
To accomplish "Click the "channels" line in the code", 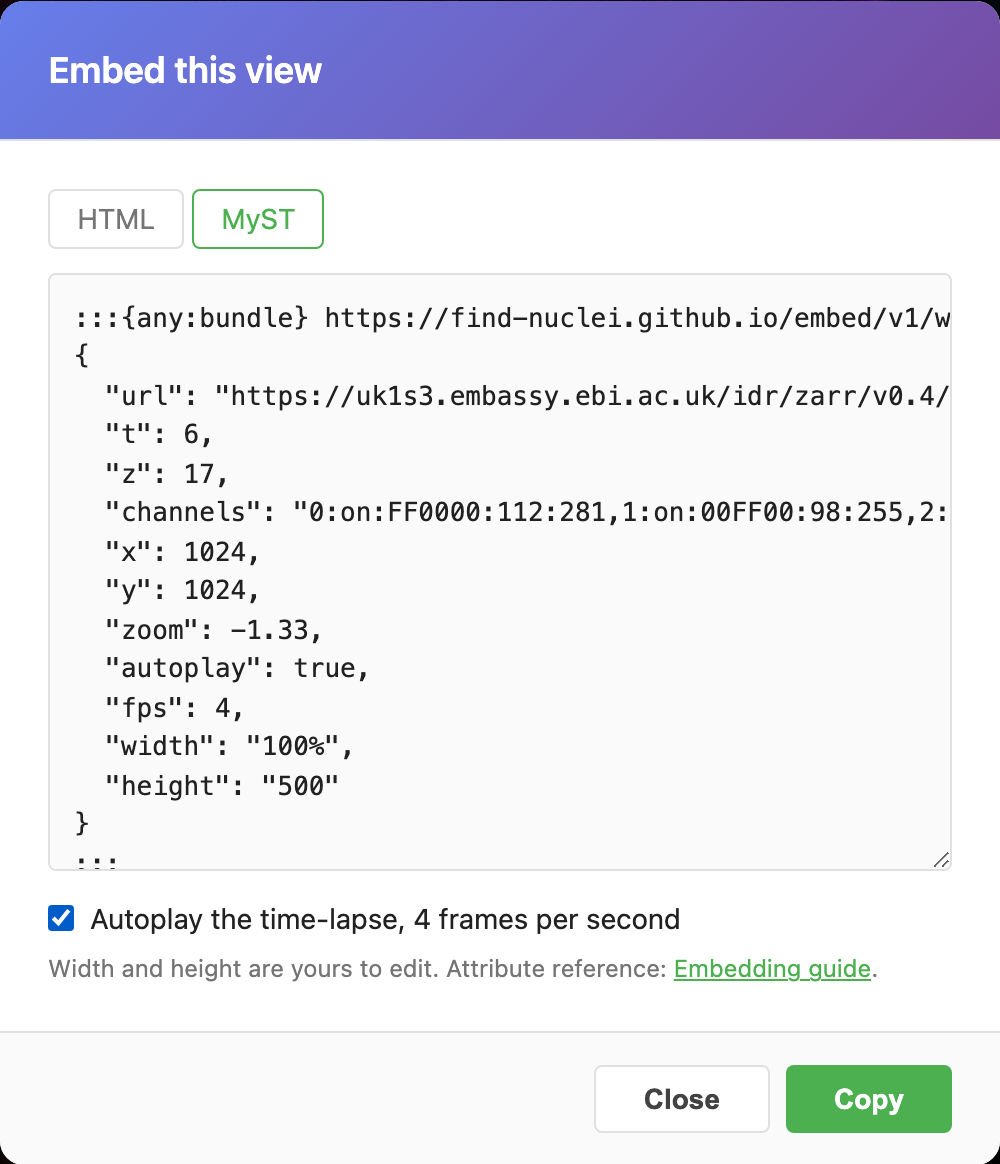I will click(x=527, y=512).
